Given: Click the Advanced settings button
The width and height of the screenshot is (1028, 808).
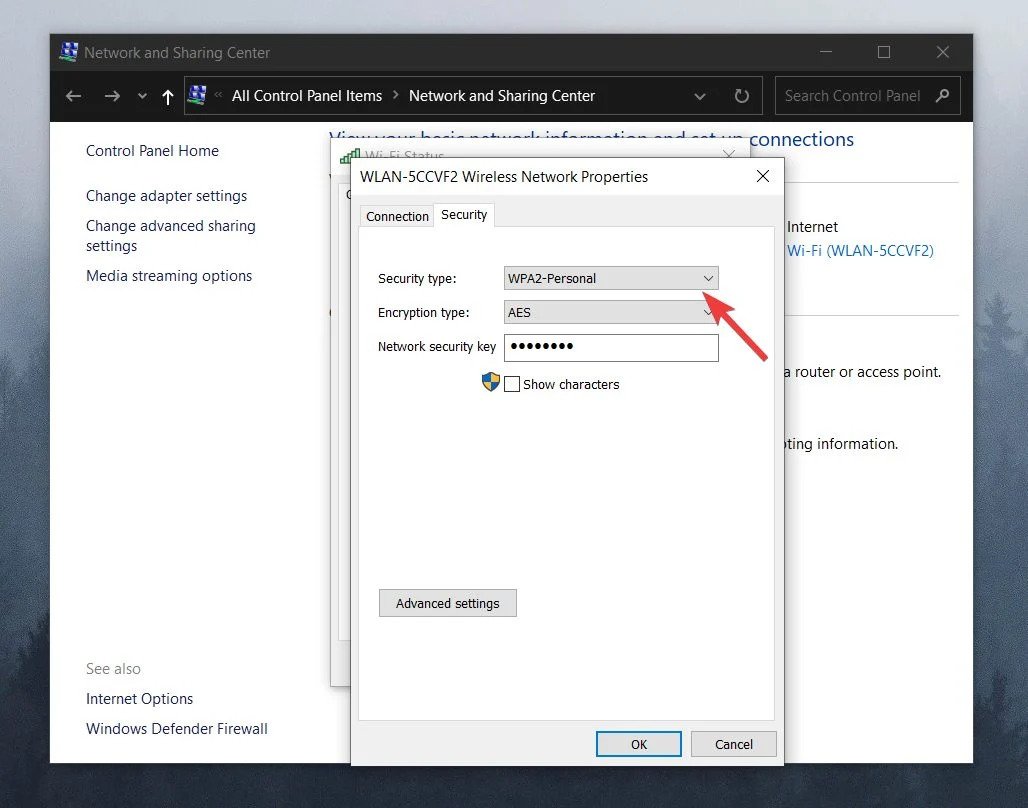Looking at the screenshot, I should 448,603.
